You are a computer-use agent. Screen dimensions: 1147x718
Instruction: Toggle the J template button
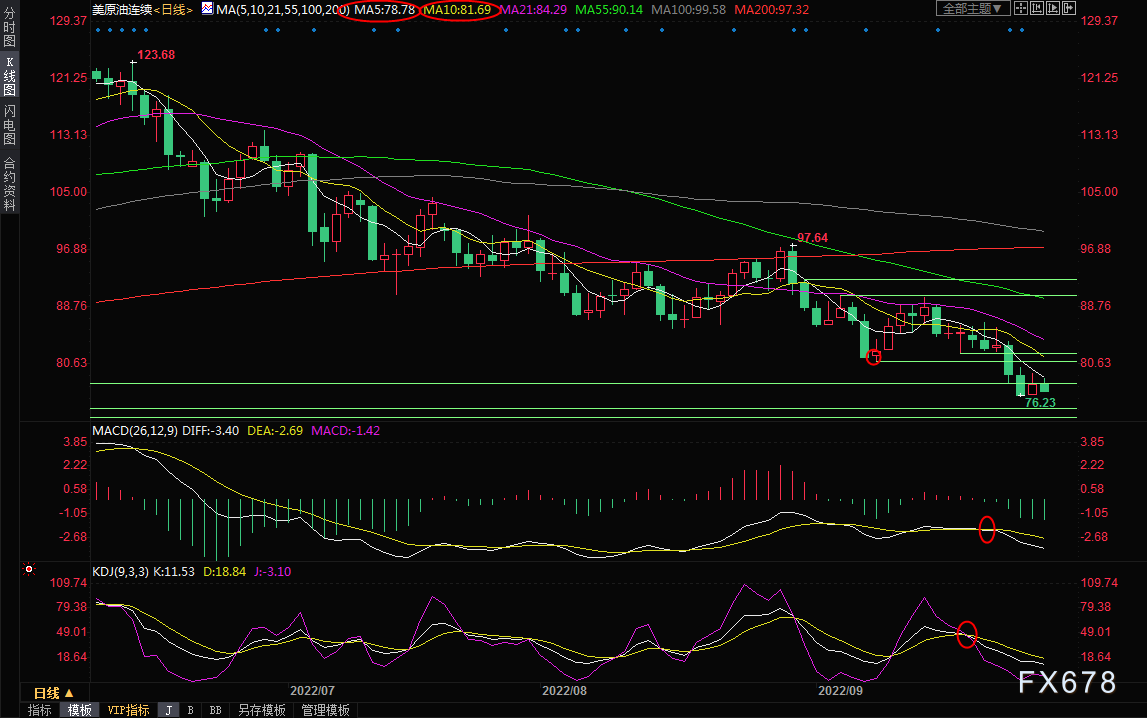coord(169,710)
